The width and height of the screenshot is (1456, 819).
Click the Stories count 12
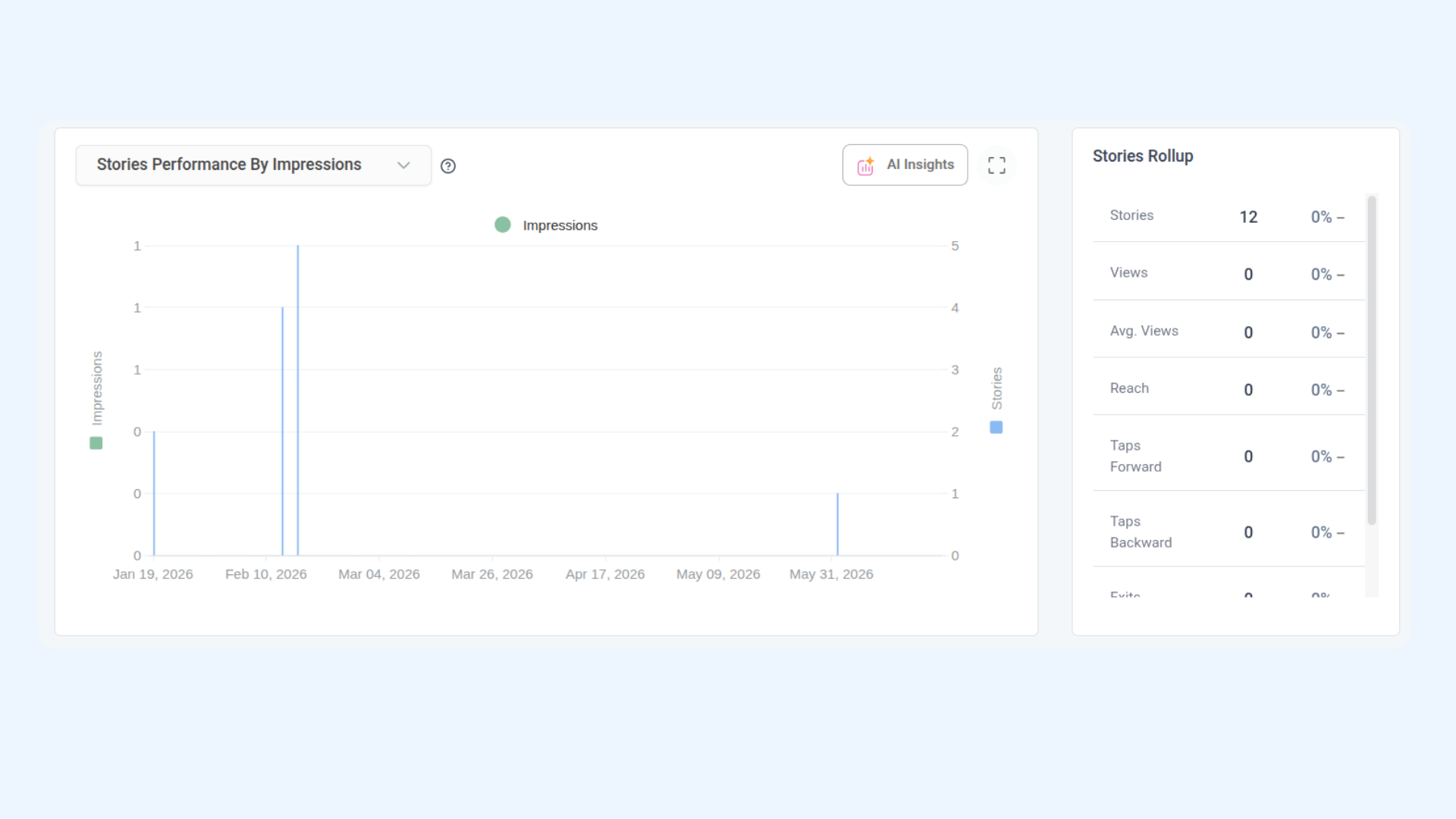coord(1248,217)
